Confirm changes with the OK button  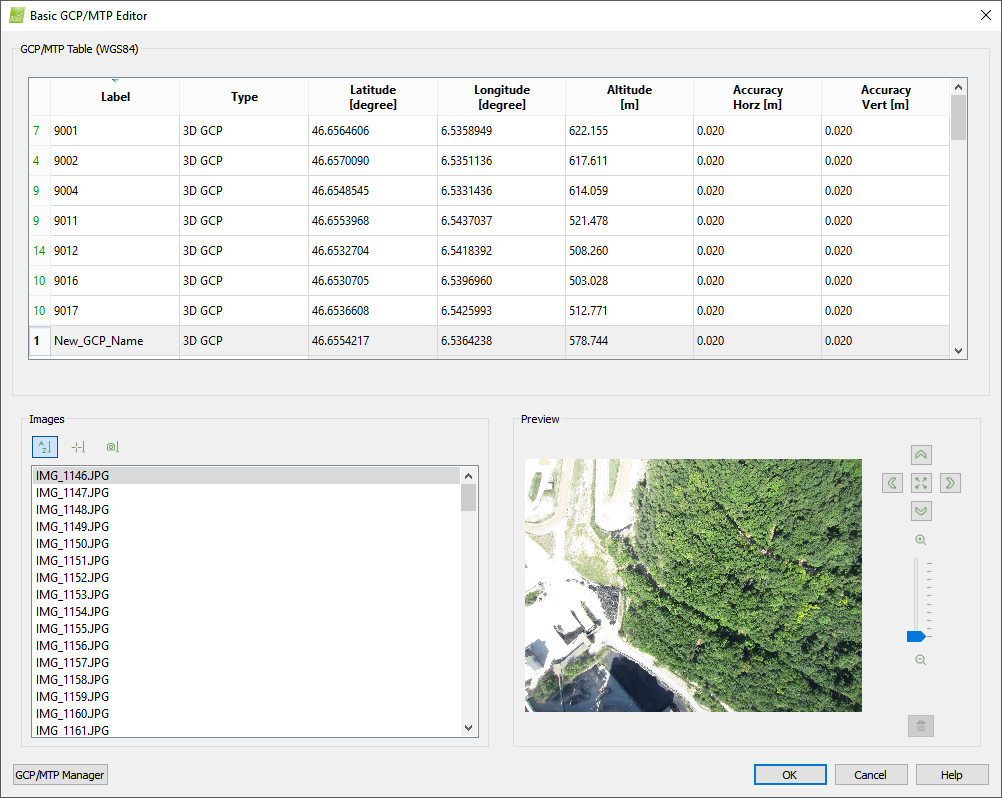(x=789, y=774)
